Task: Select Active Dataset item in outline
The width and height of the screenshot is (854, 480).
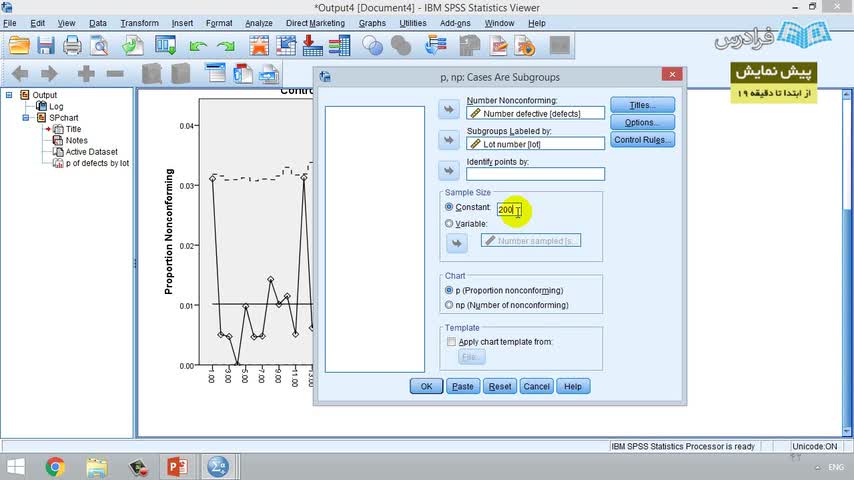Action: point(92,152)
